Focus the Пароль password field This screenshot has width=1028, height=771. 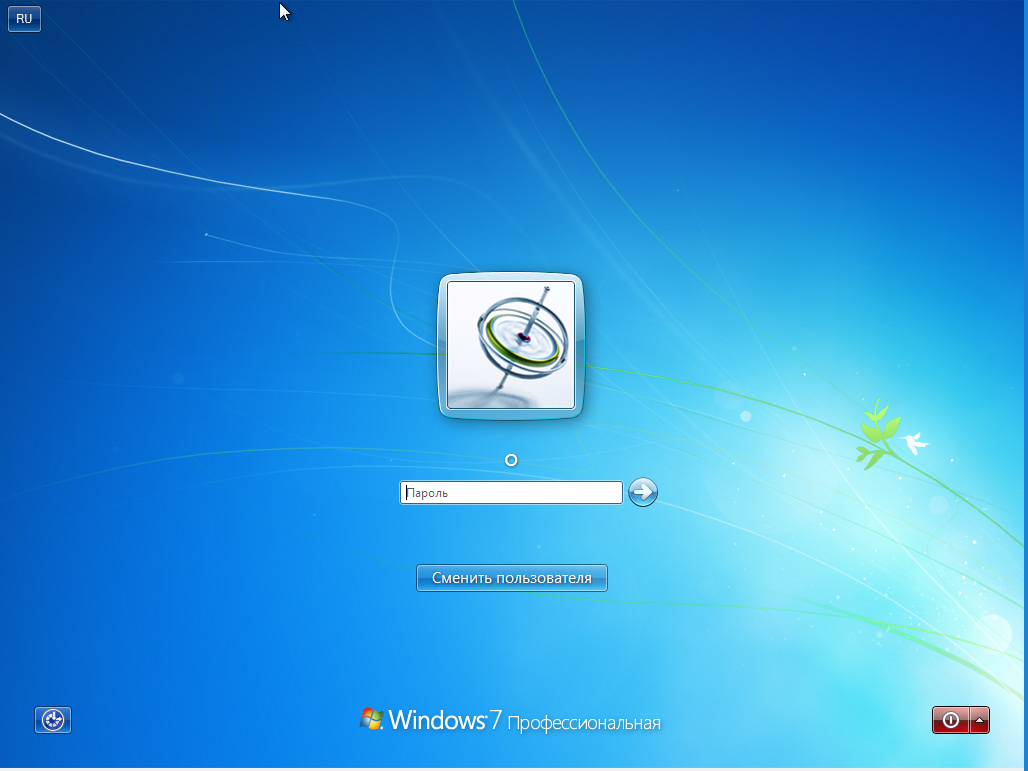coord(511,492)
